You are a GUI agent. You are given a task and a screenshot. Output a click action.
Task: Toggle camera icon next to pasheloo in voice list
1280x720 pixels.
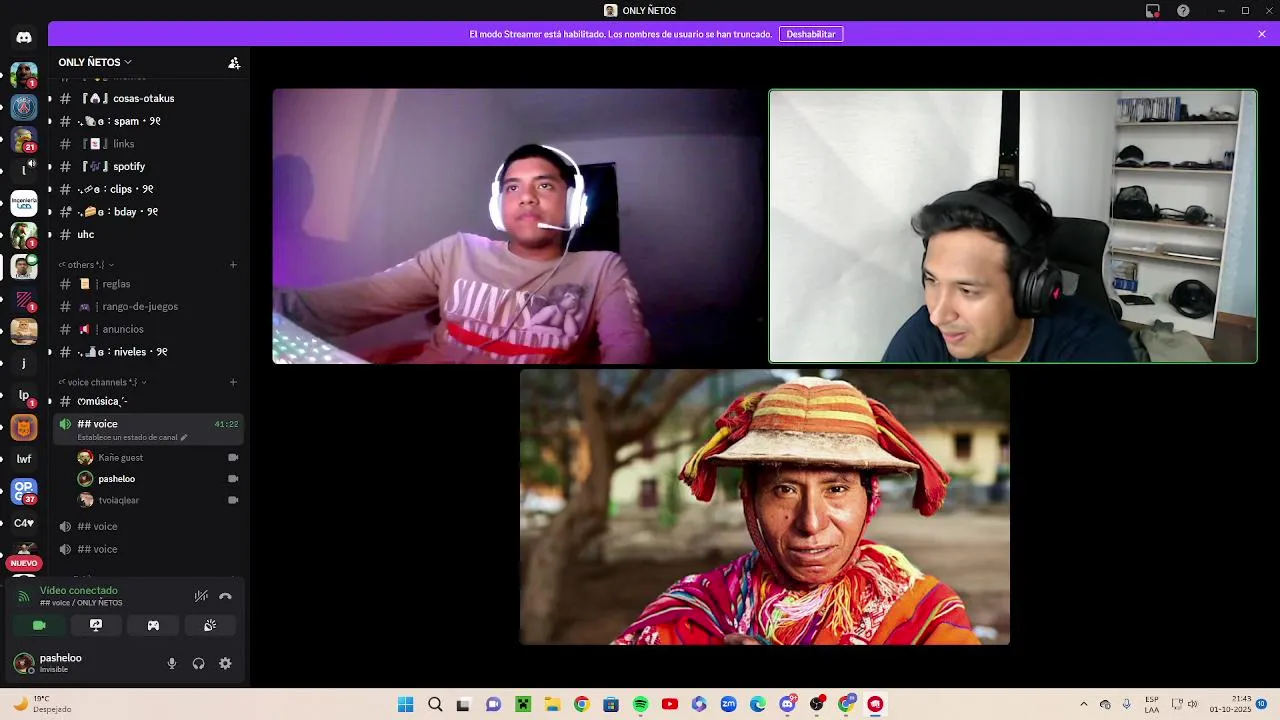point(233,478)
